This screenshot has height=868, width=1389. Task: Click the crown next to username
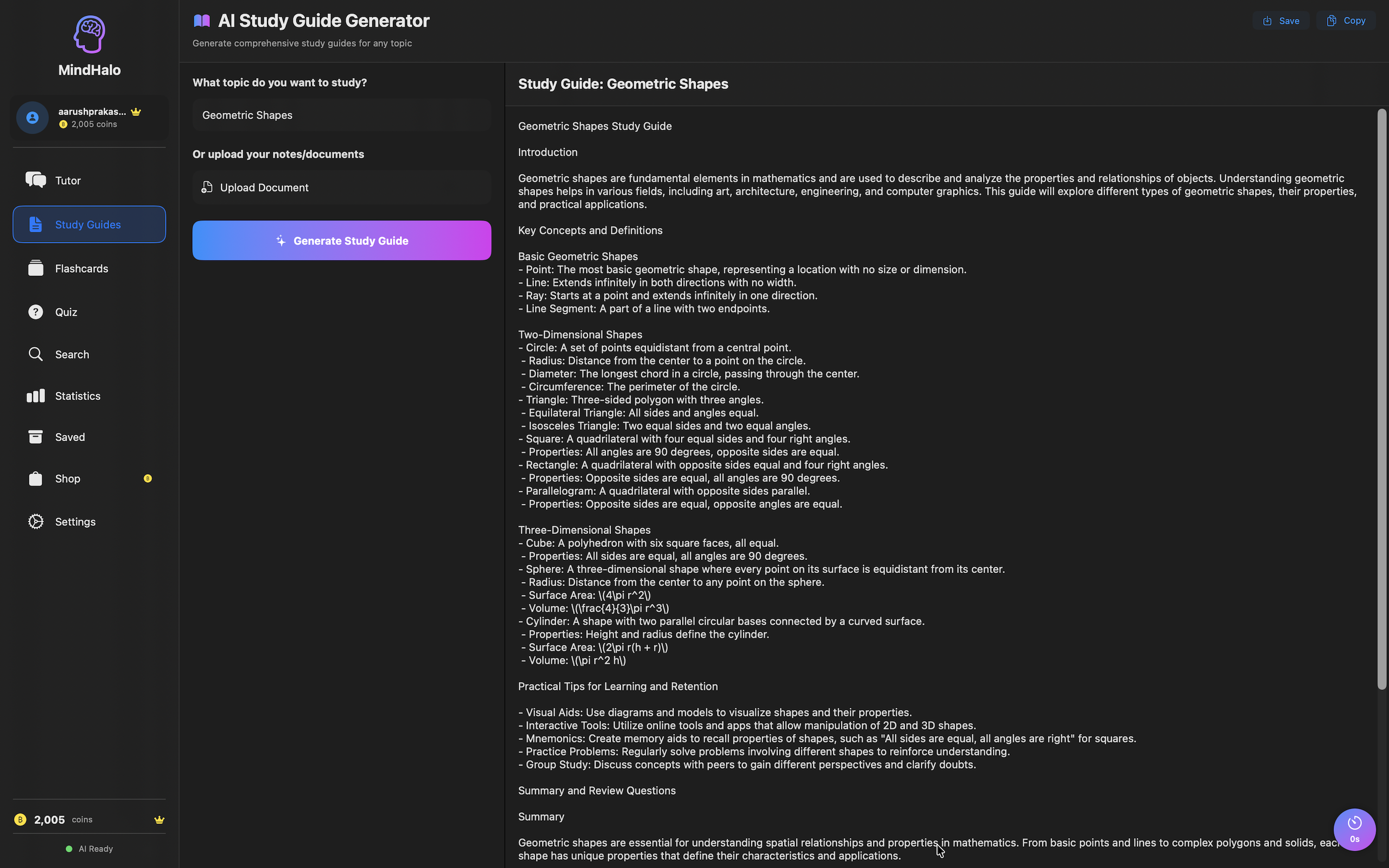point(136,111)
